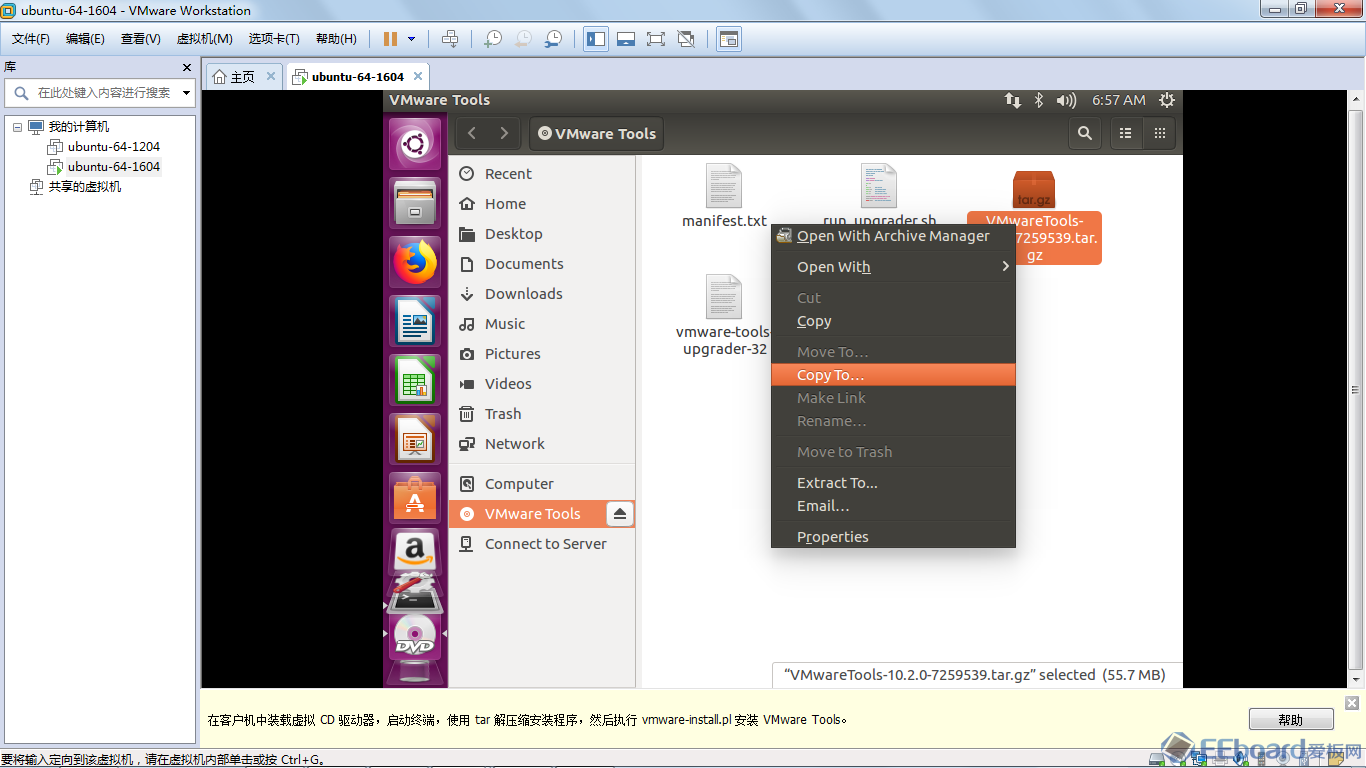Open Amazon from the launcher
This screenshot has width=1366, height=768.
tap(415, 552)
